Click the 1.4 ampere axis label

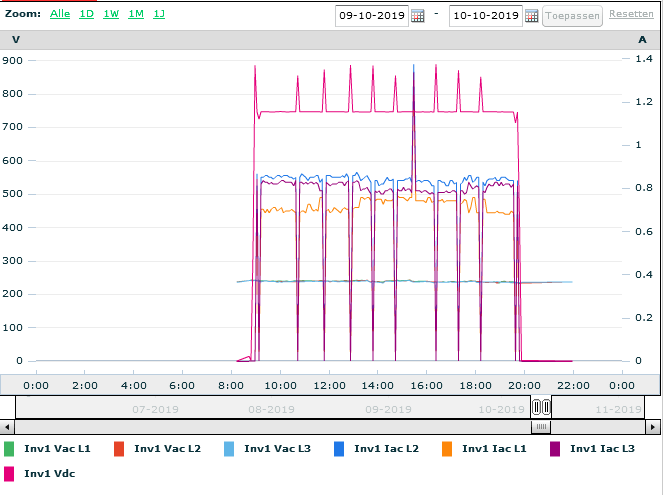coord(644,59)
